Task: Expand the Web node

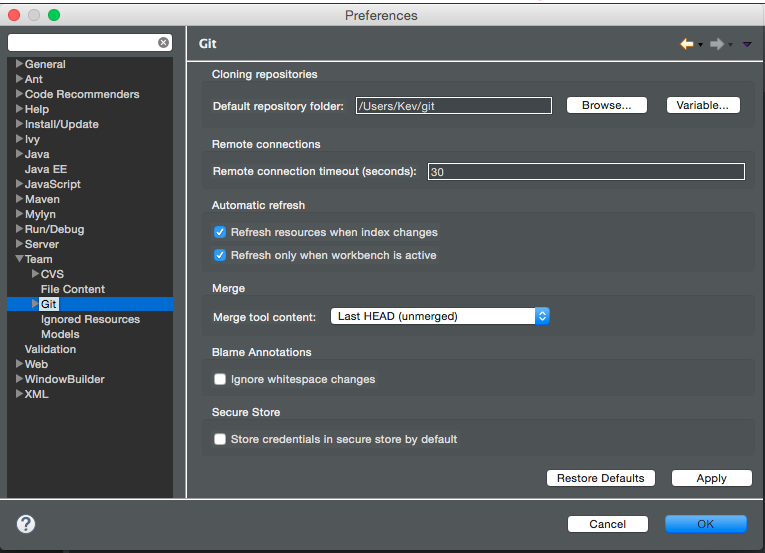Action: tap(20, 364)
